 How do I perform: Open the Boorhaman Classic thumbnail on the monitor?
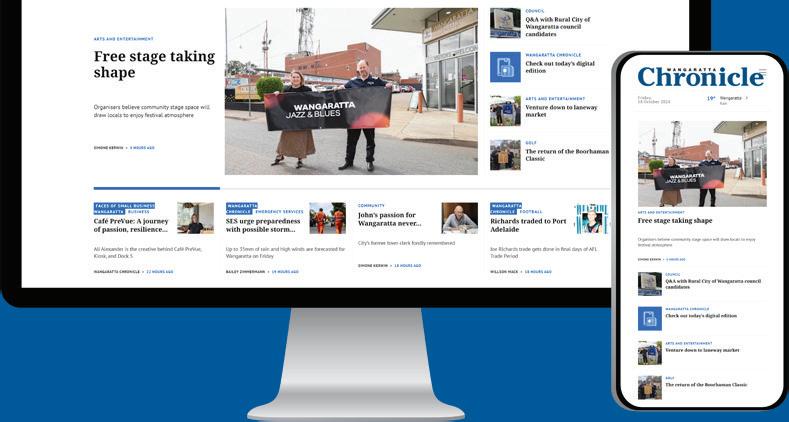pos(505,154)
